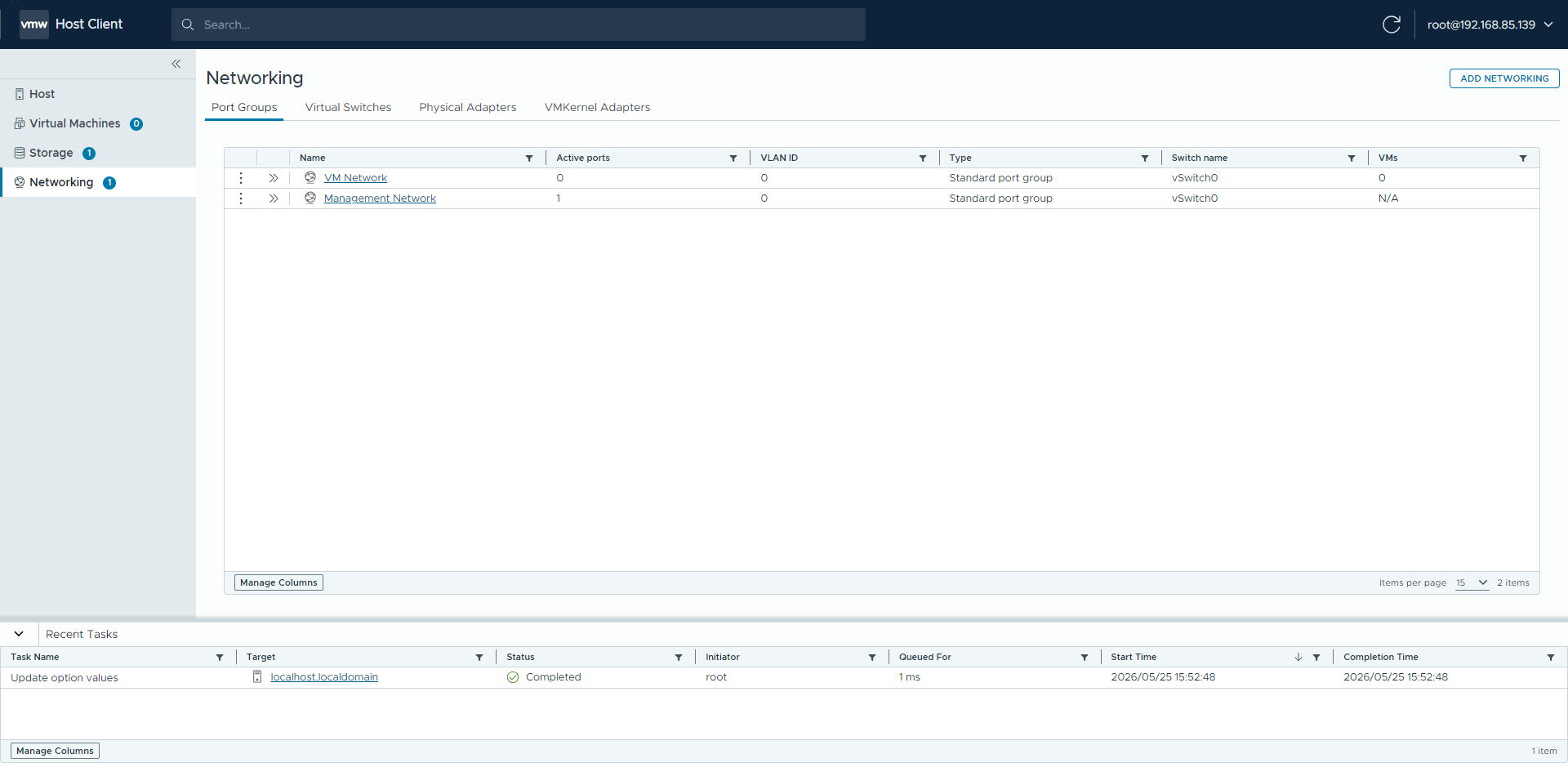This screenshot has width=1568, height=763.
Task: Open the actions menu for Management Network row
Action: pos(241,199)
